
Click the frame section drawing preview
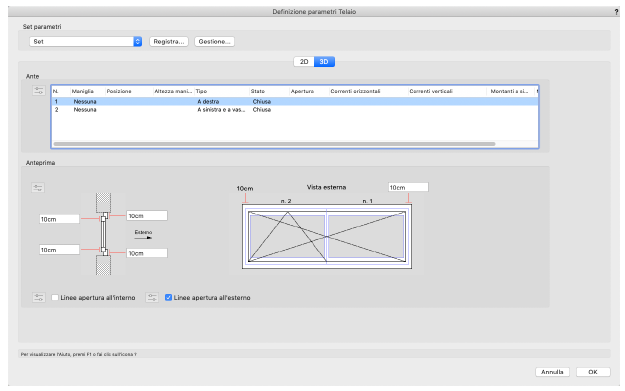103,234
